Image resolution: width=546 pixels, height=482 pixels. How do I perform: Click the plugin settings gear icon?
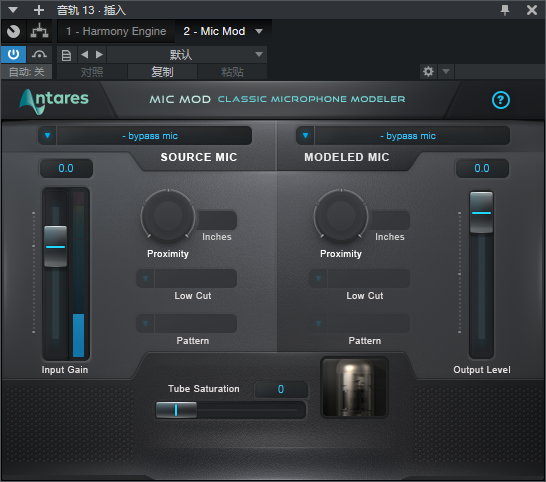pos(428,72)
